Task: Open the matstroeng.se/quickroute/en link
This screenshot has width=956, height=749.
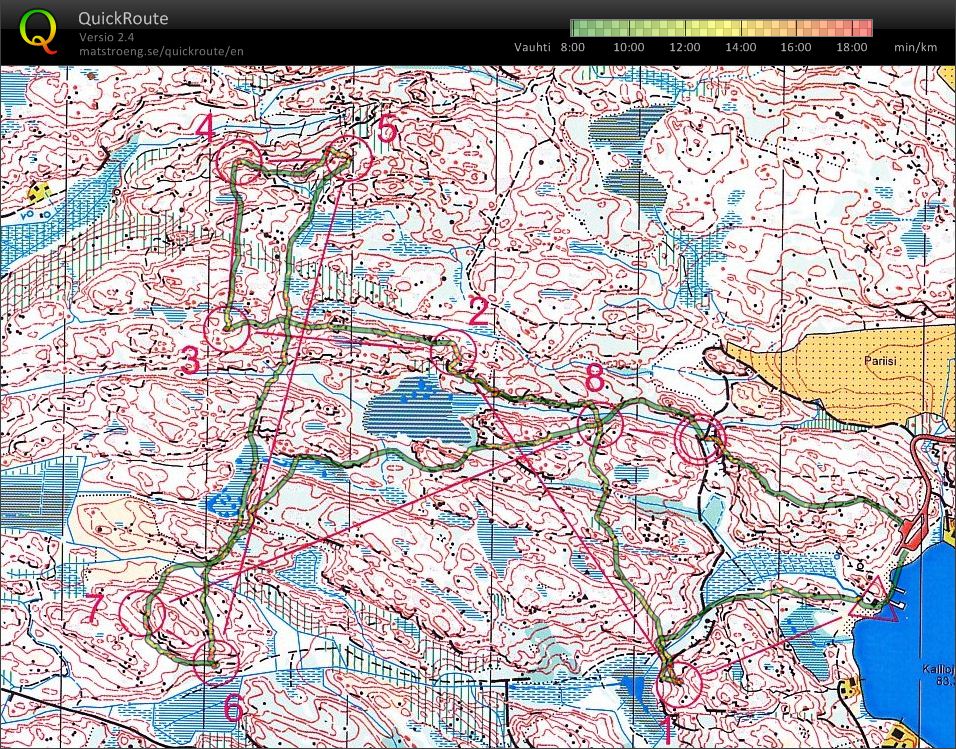Action: pos(161,51)
